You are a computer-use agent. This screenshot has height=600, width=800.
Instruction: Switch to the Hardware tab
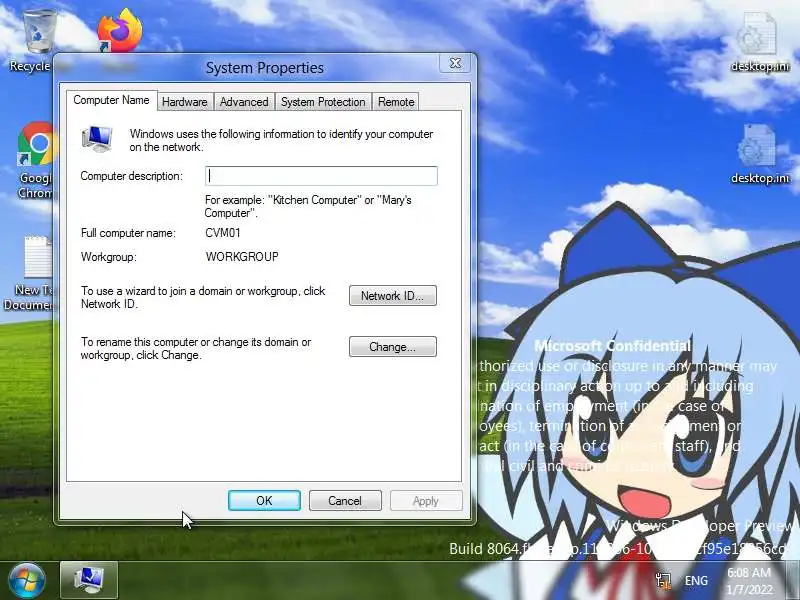(x=185, y=102)
